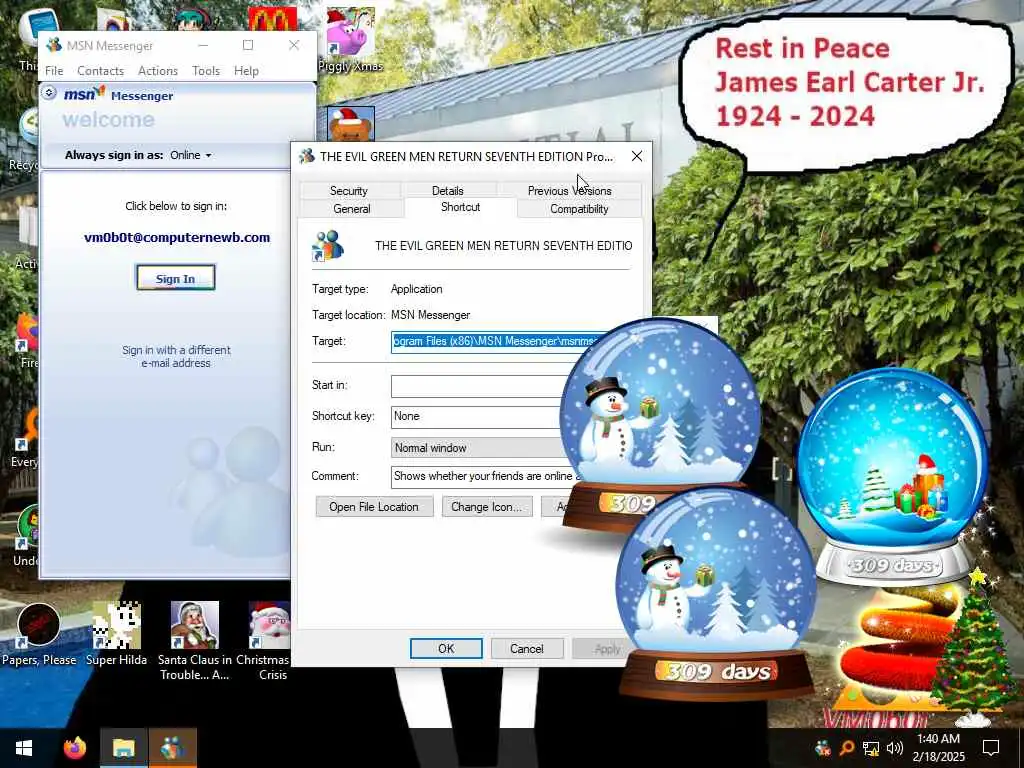
Task: Switch to the Security tab
Action: coord(349,191)
